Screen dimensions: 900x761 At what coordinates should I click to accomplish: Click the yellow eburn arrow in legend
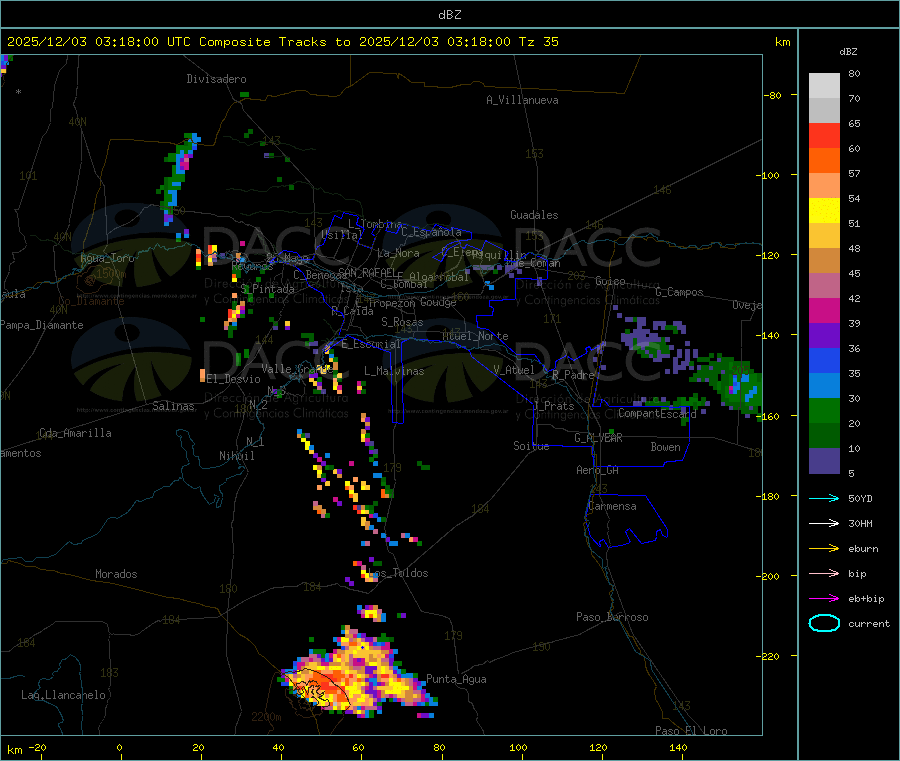824,549
